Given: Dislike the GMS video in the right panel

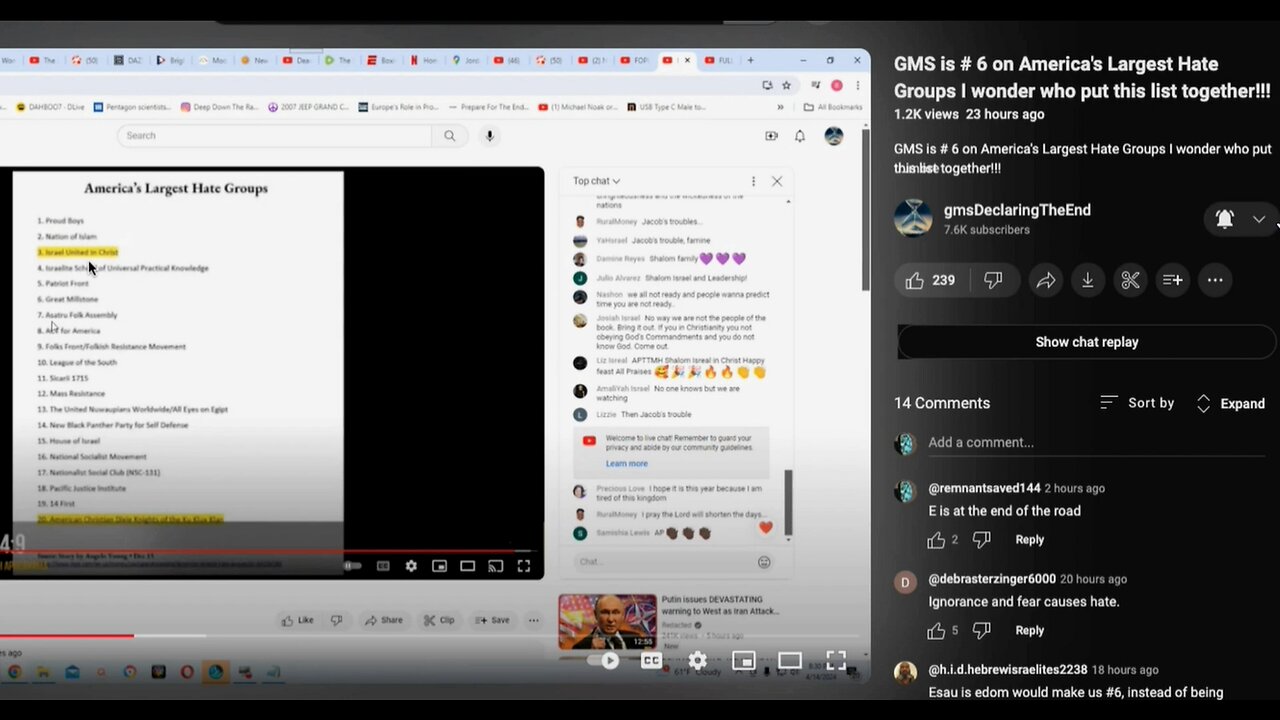Looking at the screenshot, I should coord(993,281).
